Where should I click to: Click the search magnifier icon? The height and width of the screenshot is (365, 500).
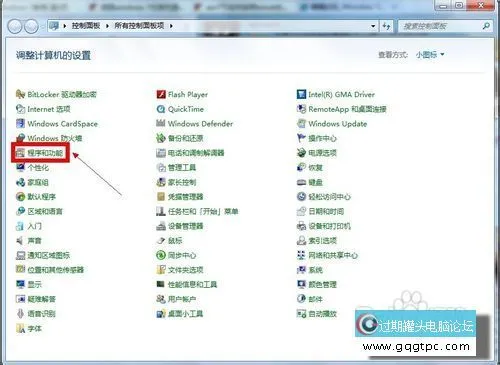tap(486, 26)
